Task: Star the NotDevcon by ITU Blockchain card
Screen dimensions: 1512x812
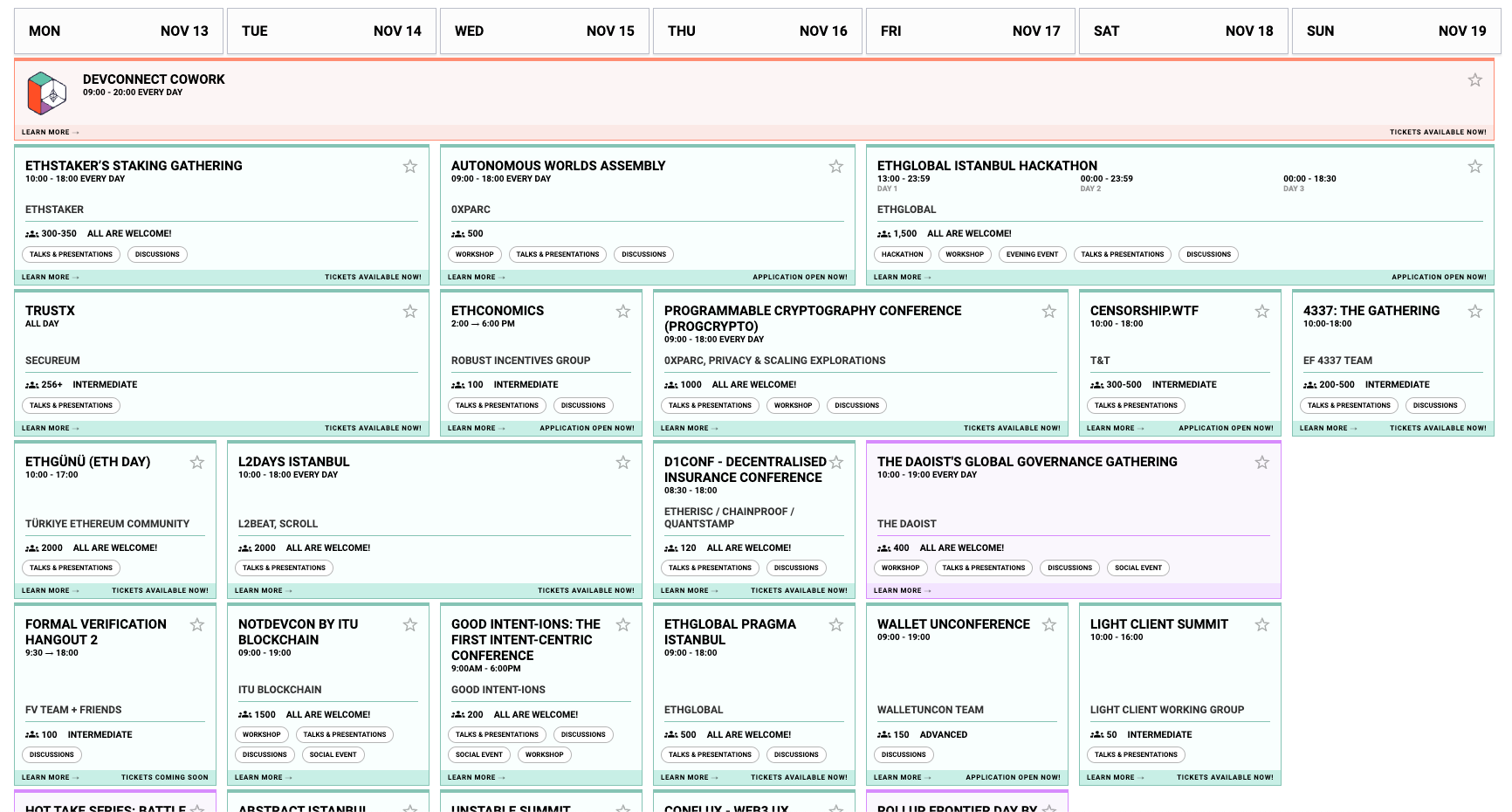Action: [x=409, y=624]
